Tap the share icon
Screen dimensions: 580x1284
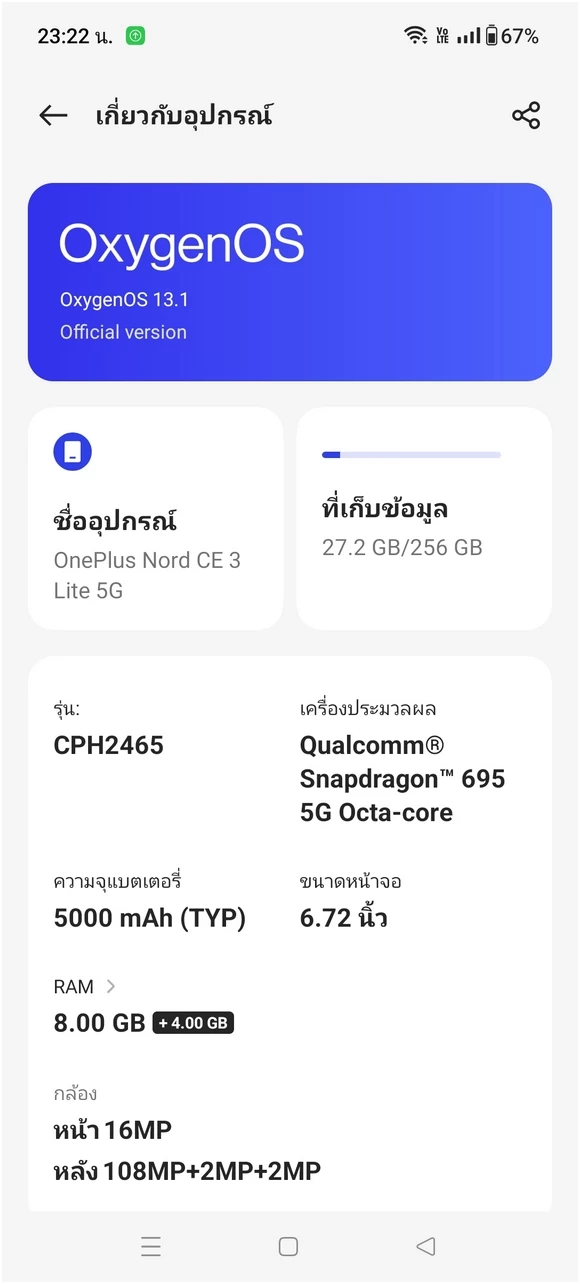(x=526, y=115)
